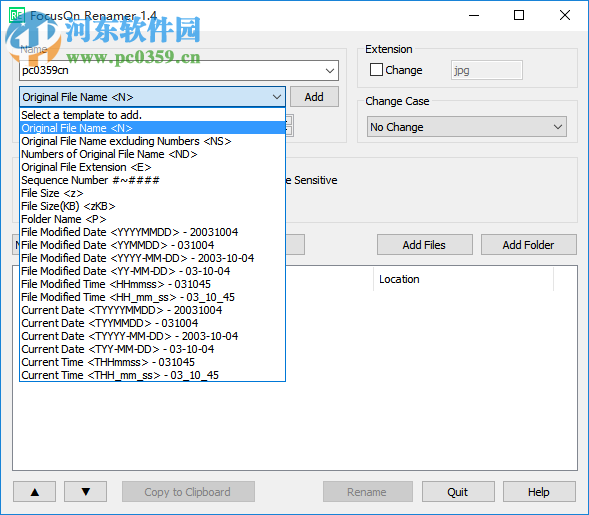Viewport: 589px width, 515px height.
Task: Select Folder Name <P> template
Action: 153,219
